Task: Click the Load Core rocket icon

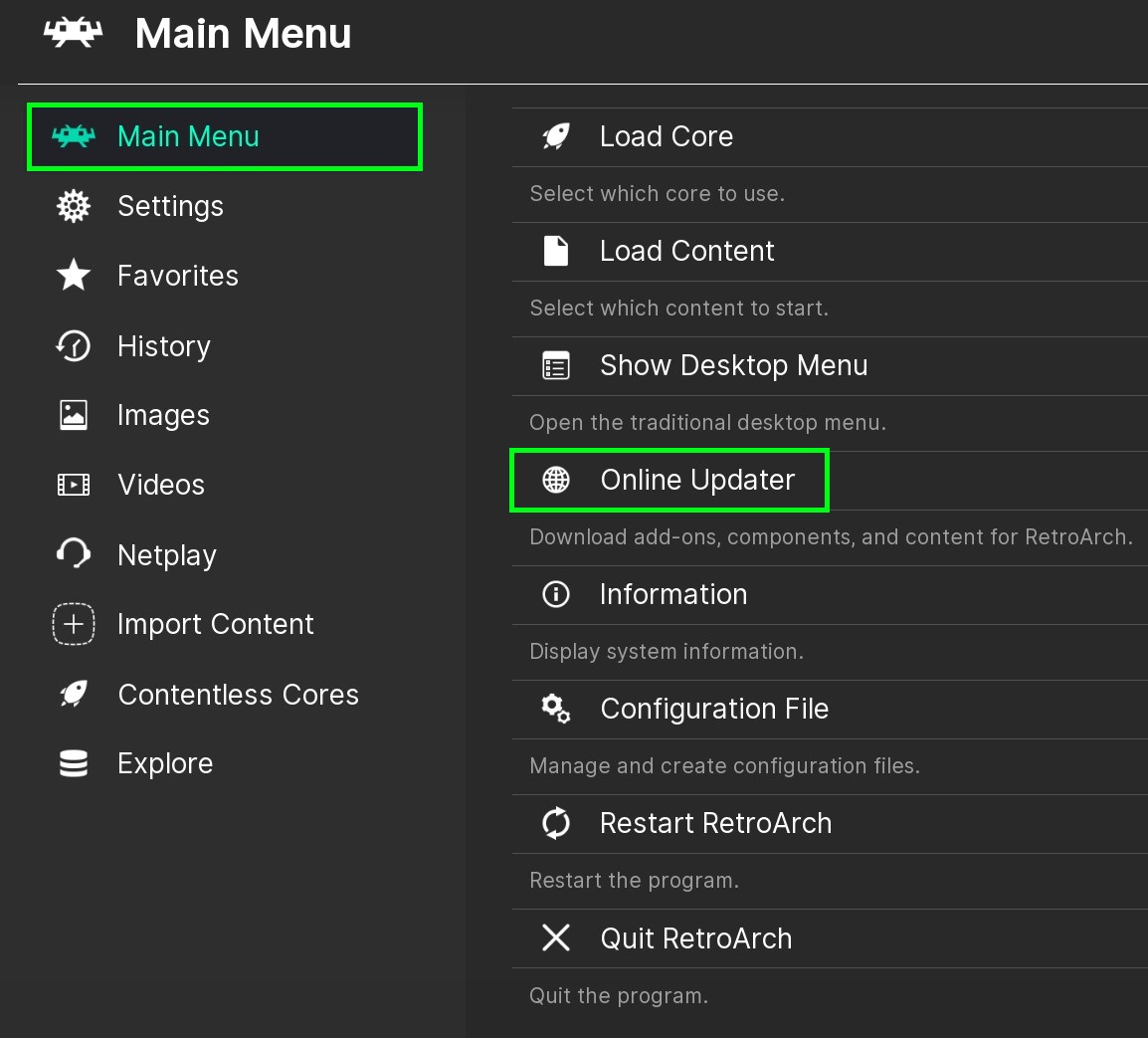Action: (556, 136)
